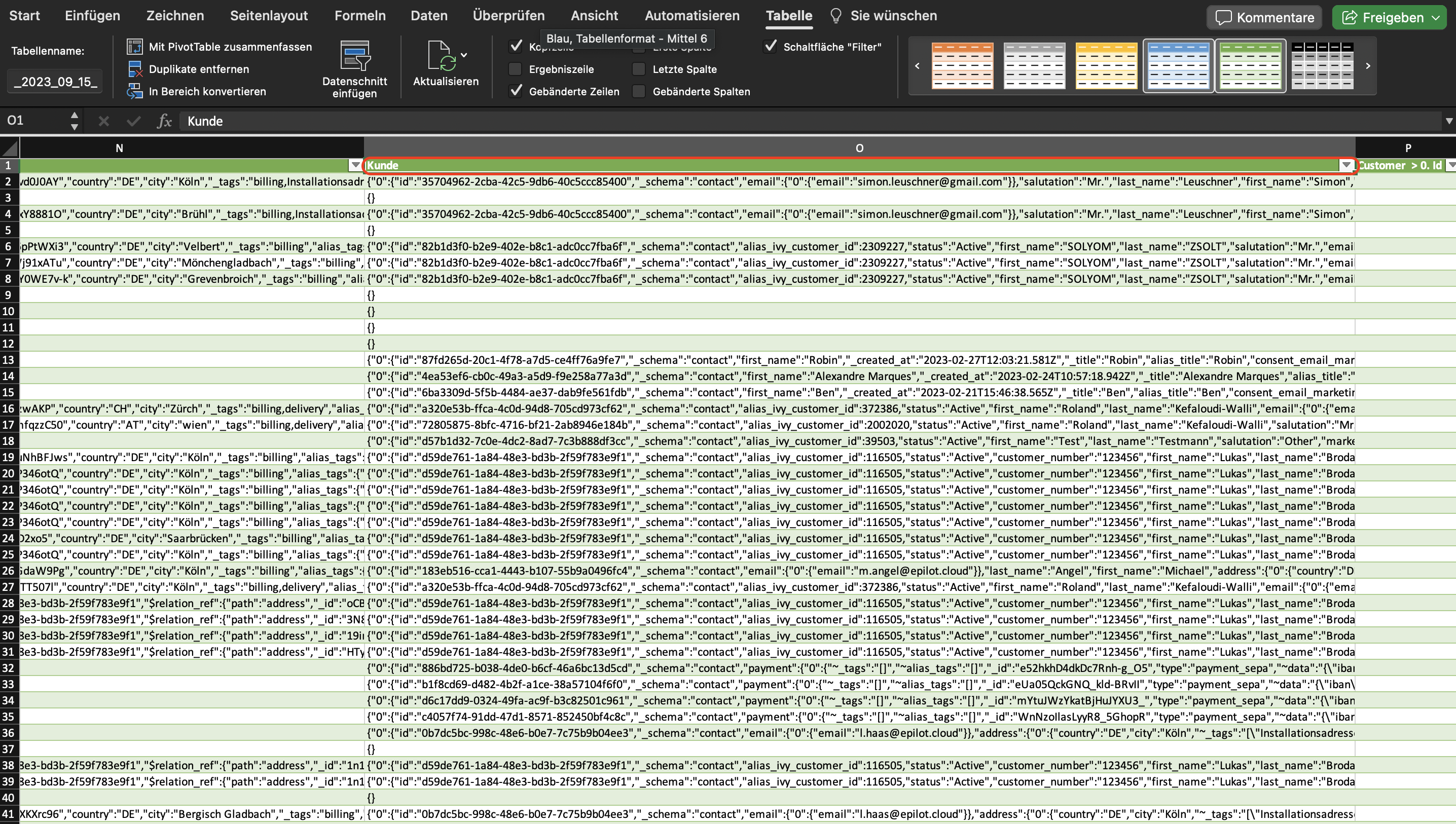Screen dimensions: 1456x824
Task: Click the Duplikate entfernen icon
Action: coord(134,69)
